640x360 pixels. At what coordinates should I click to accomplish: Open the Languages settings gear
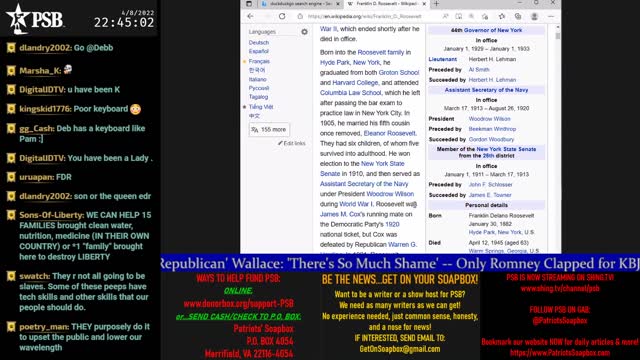(304, 32)
